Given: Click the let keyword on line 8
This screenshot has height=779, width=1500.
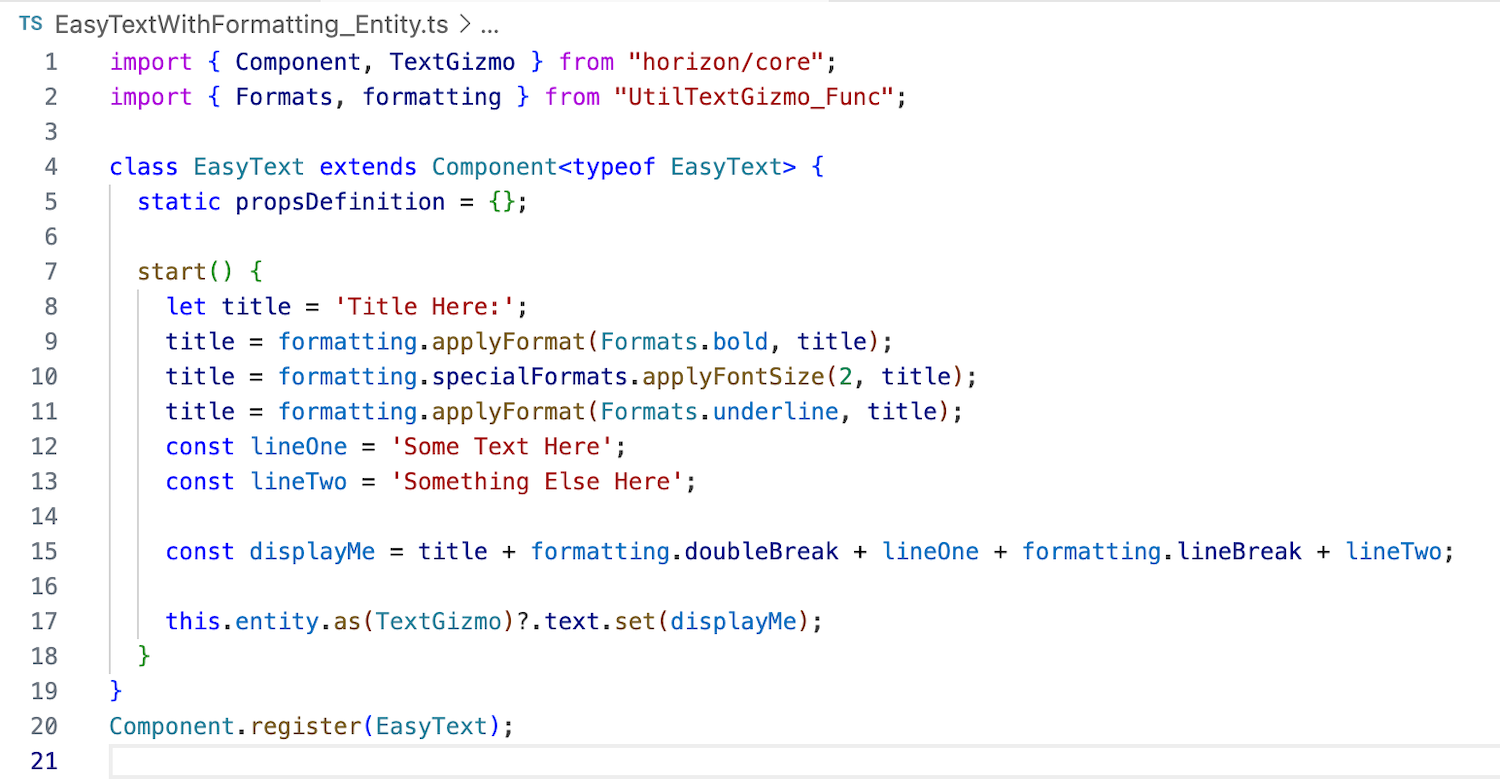Looking at the screenshot, I should (186, 307).
